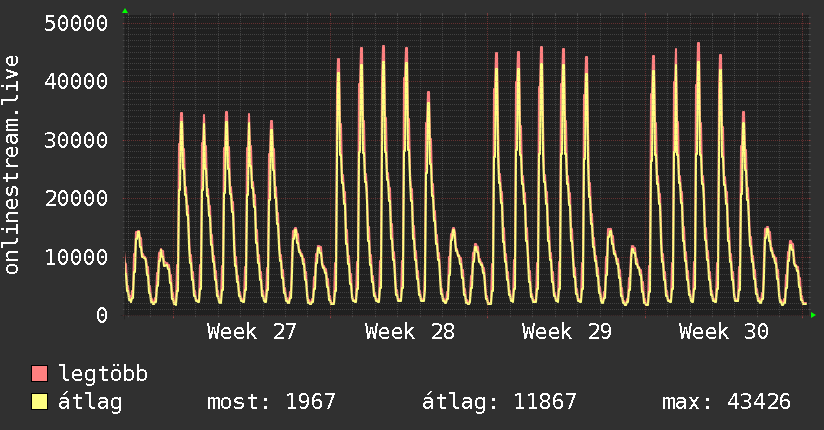Click the Week 27 axis label
The height and width of the screenshot is (430, 824).
(x=252, y=332)
